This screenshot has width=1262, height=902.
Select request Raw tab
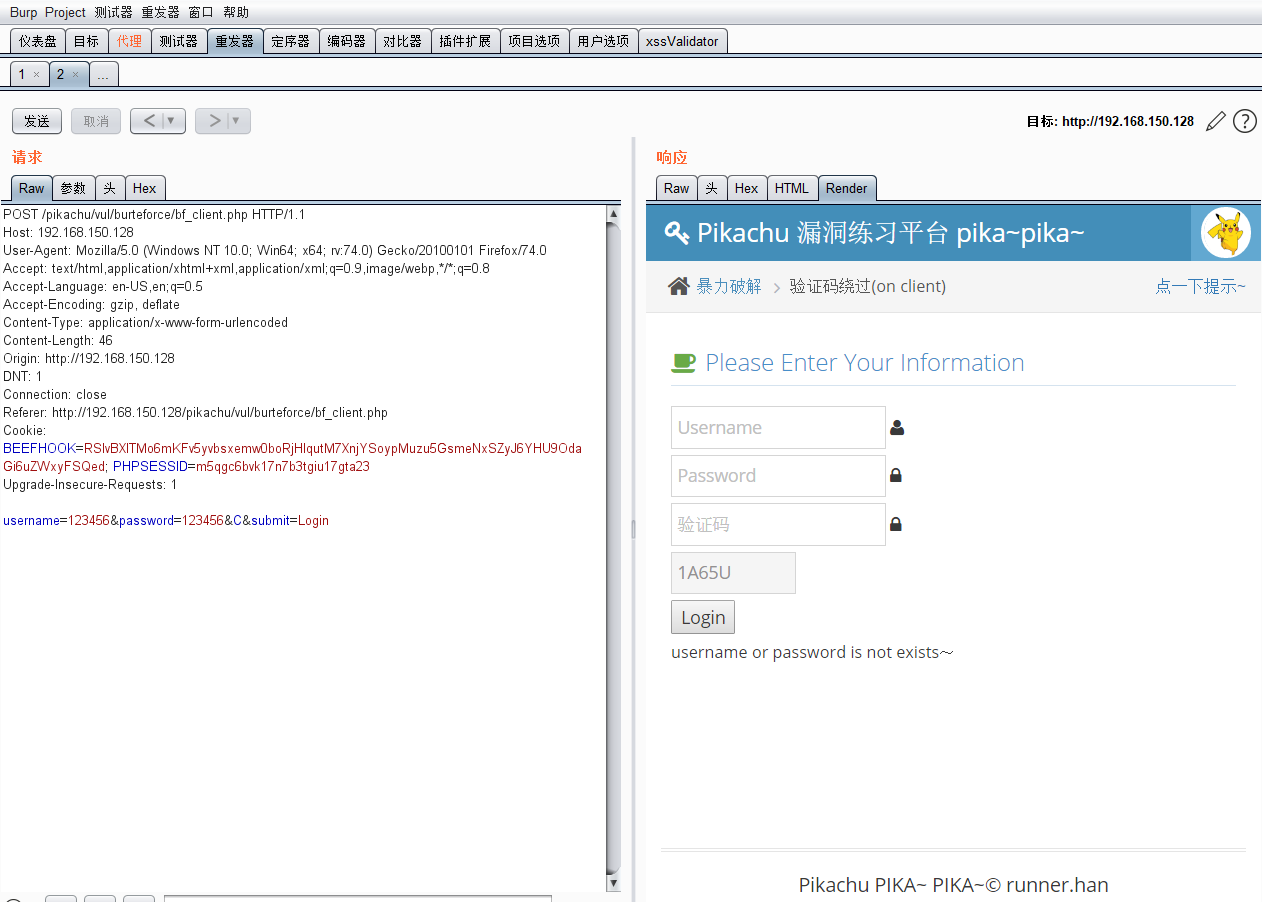point(32,188)
